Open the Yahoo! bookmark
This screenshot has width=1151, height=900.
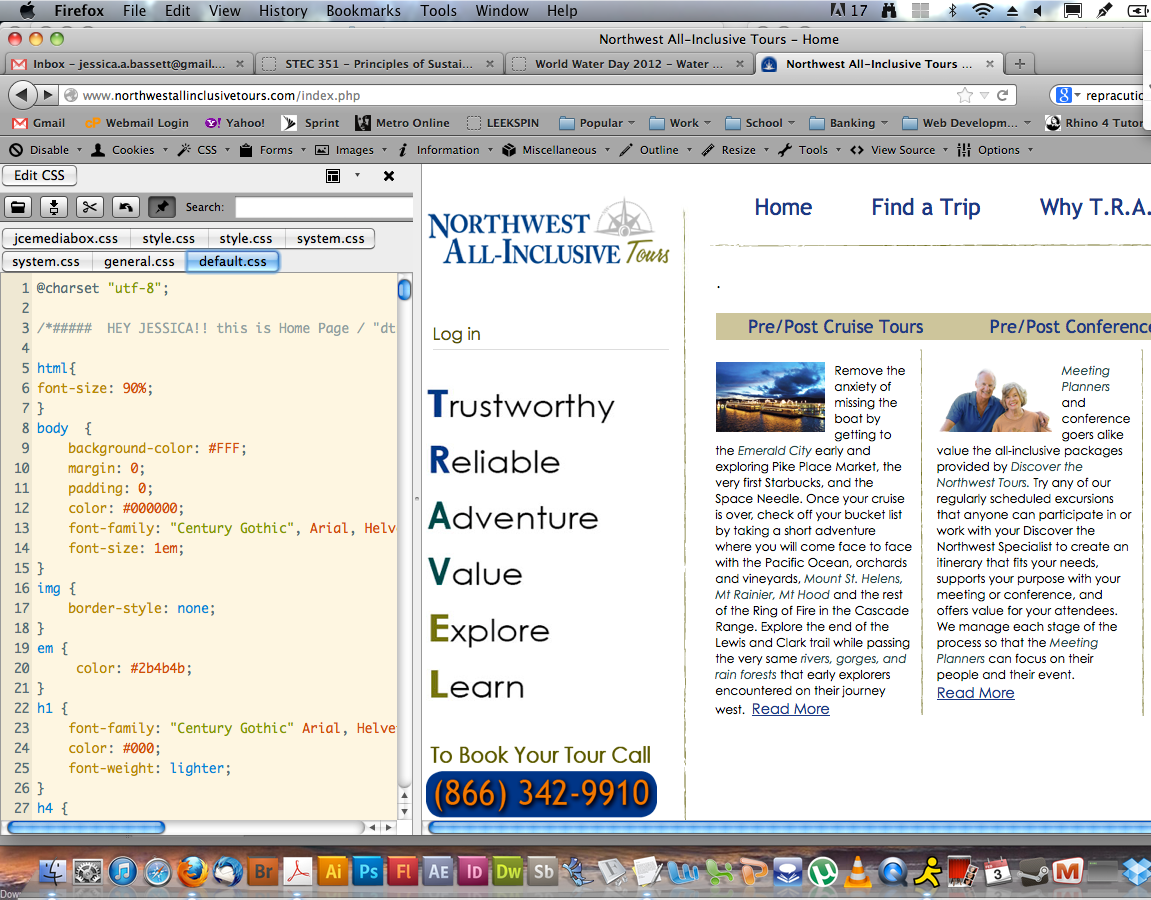[x=235, y=123]
